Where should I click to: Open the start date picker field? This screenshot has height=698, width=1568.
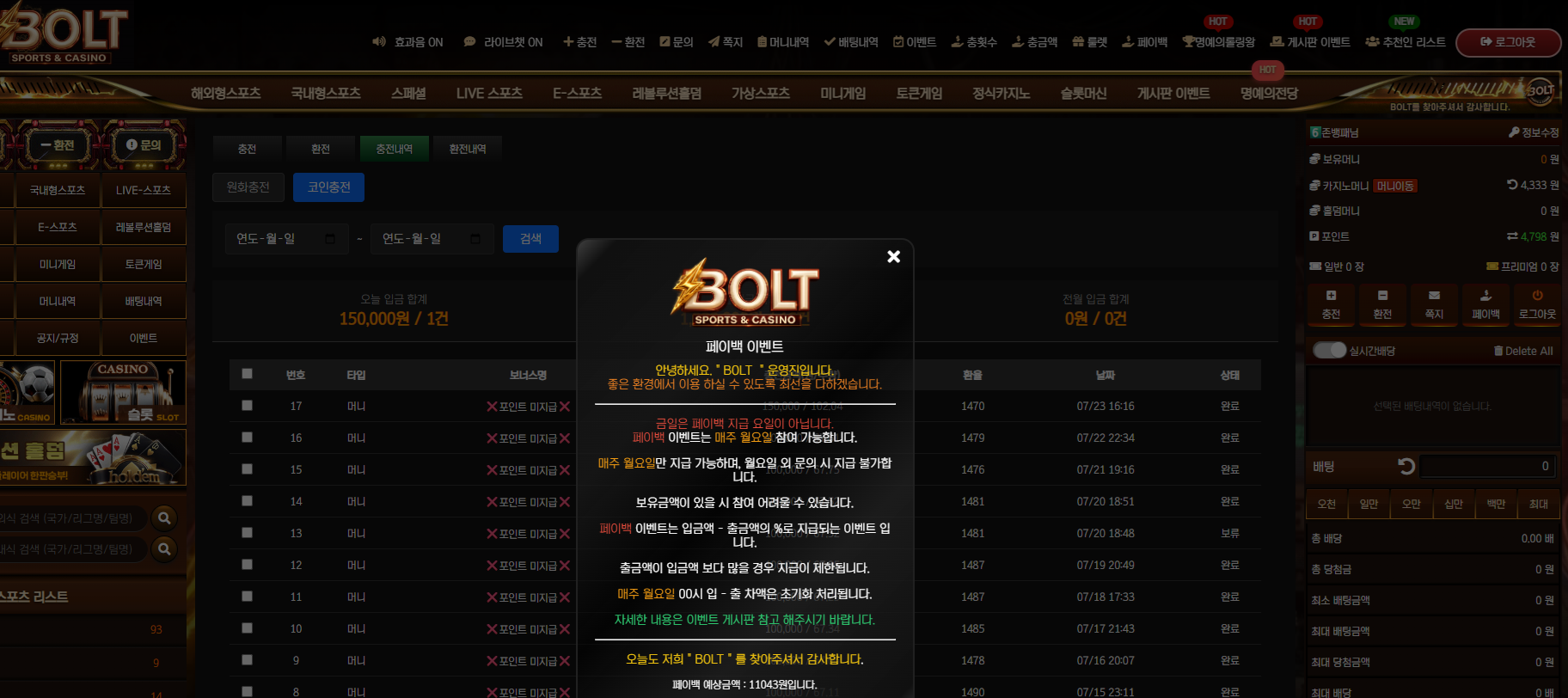(286, 239)
